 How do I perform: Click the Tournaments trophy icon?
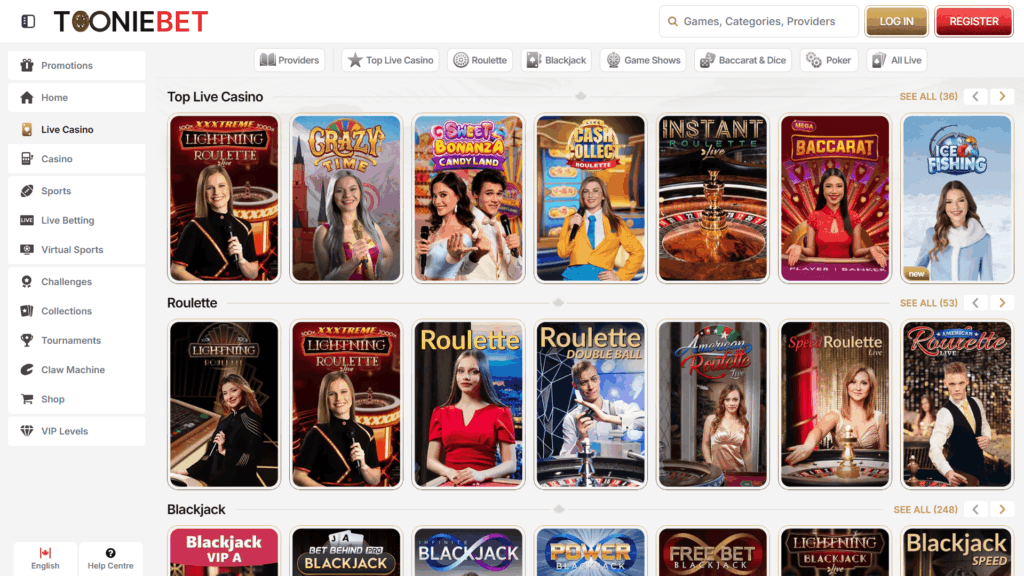pyautogui.click(x=27, y=341)
